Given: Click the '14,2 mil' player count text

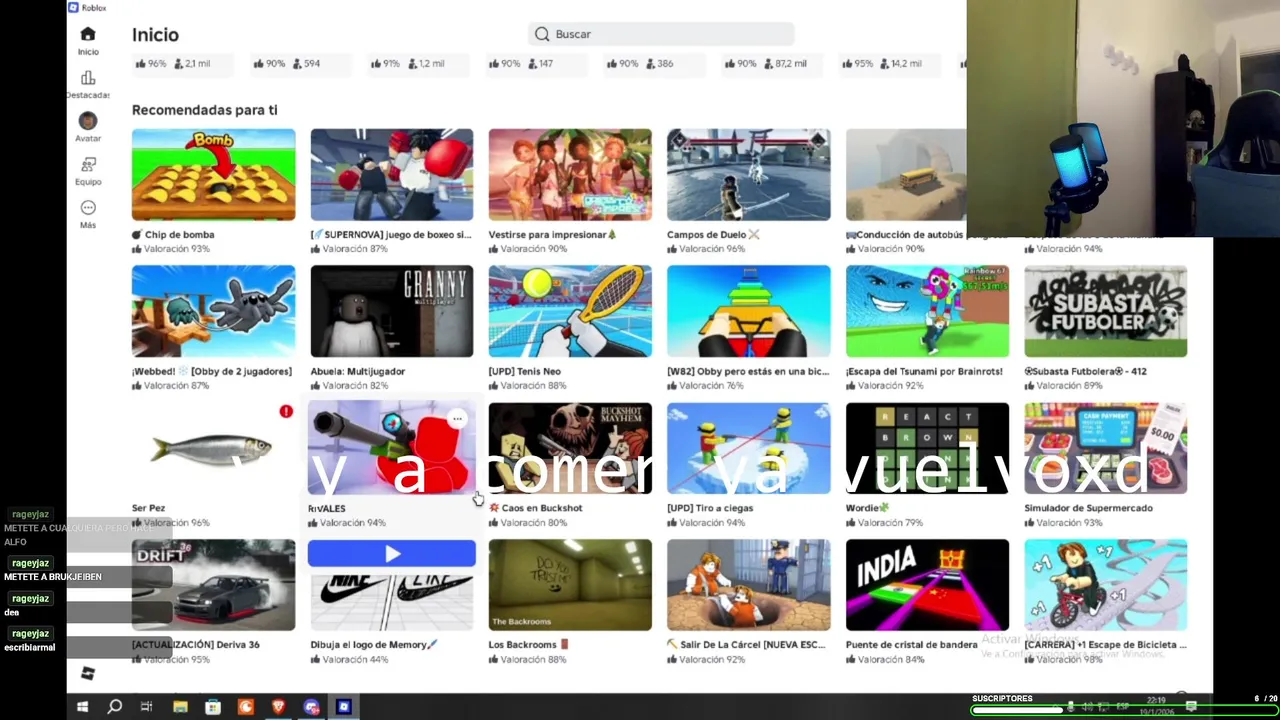Looking at the screenshot, I should pos(906,63).
